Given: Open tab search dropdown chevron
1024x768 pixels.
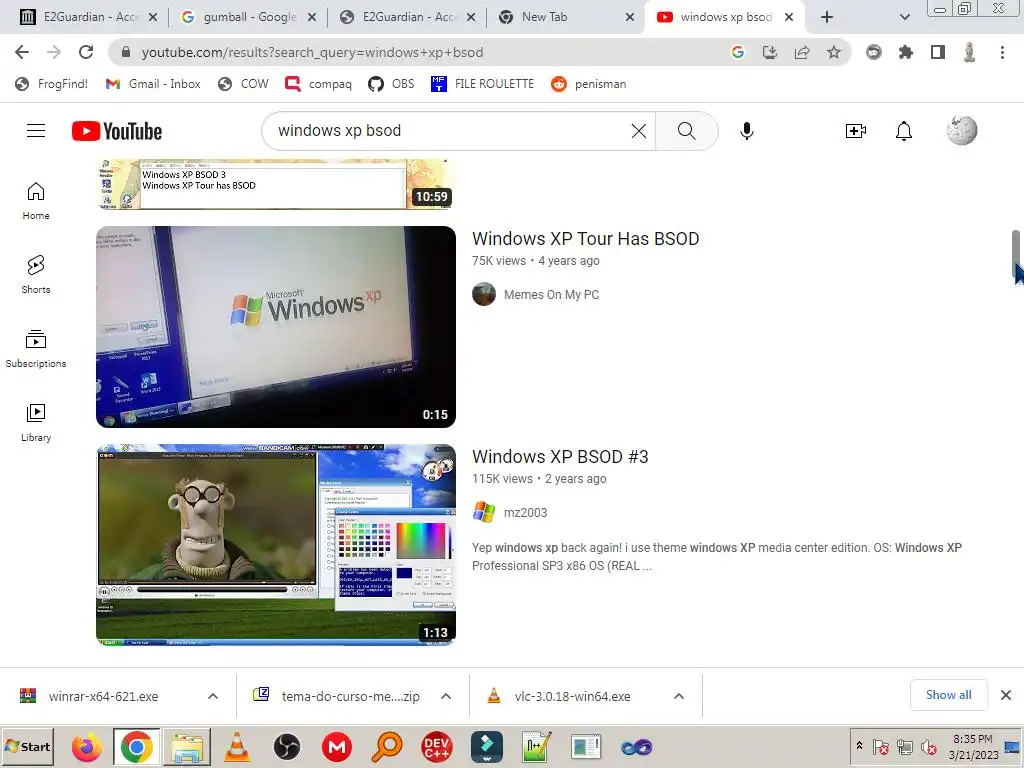Looking at the screenshot, I should click(x=904, y=17).
